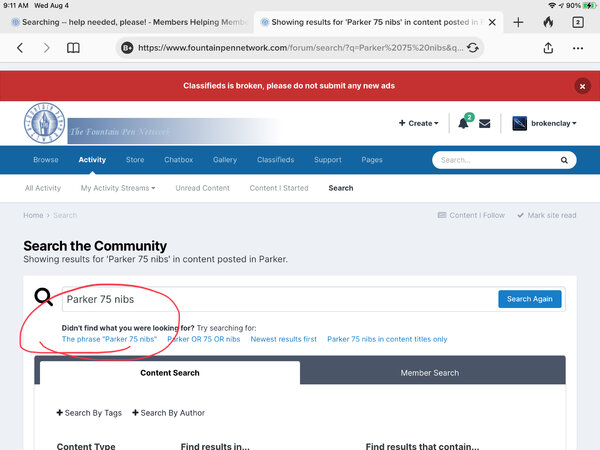The width and height of the screenshot is (600, 450).
Task: Search Parker 75 nibs in content titles only
Action: (387, 339)
